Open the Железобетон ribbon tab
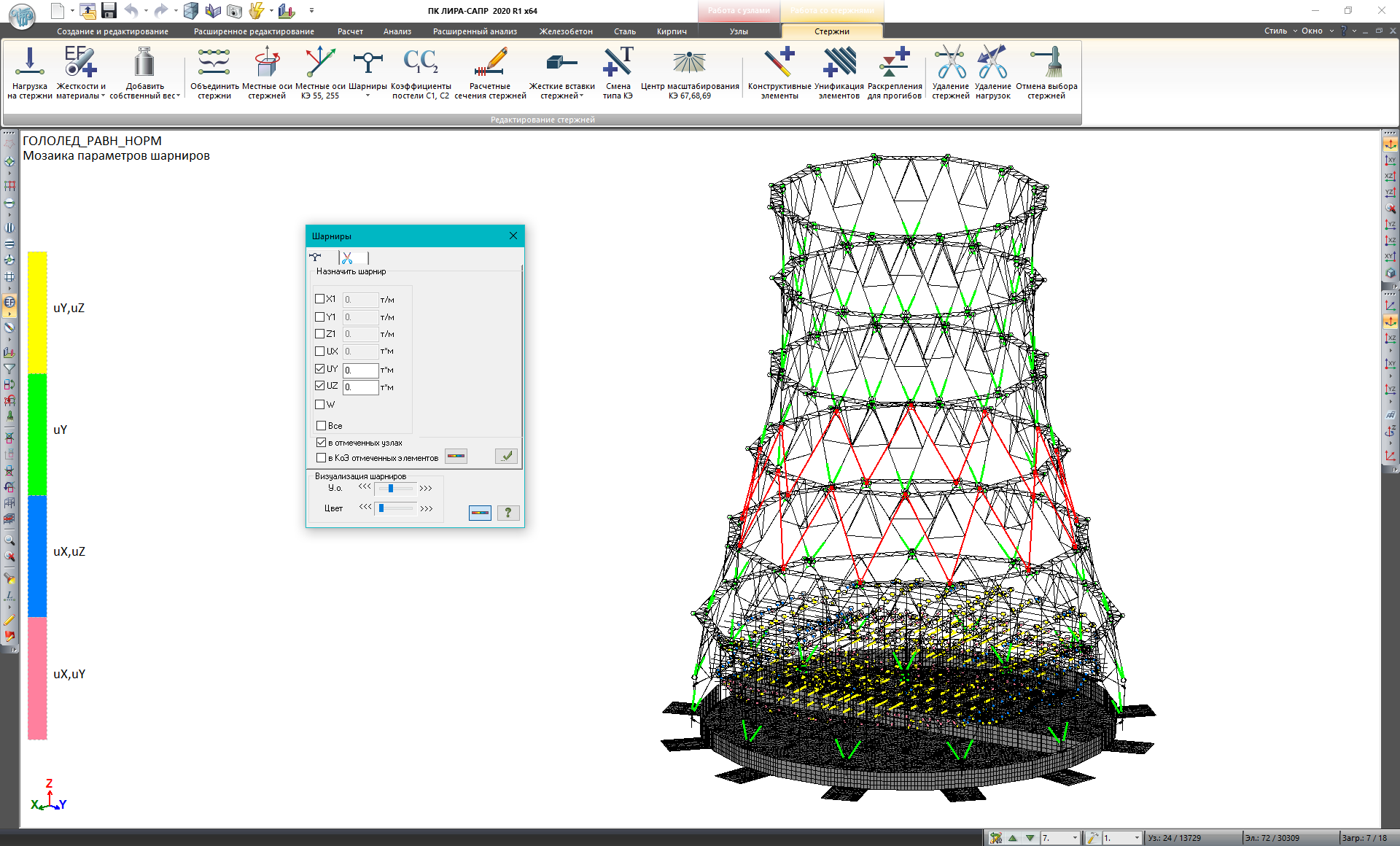Viewport: 1400px width, 846px height. pyautogui.click(x=566, y=31)
